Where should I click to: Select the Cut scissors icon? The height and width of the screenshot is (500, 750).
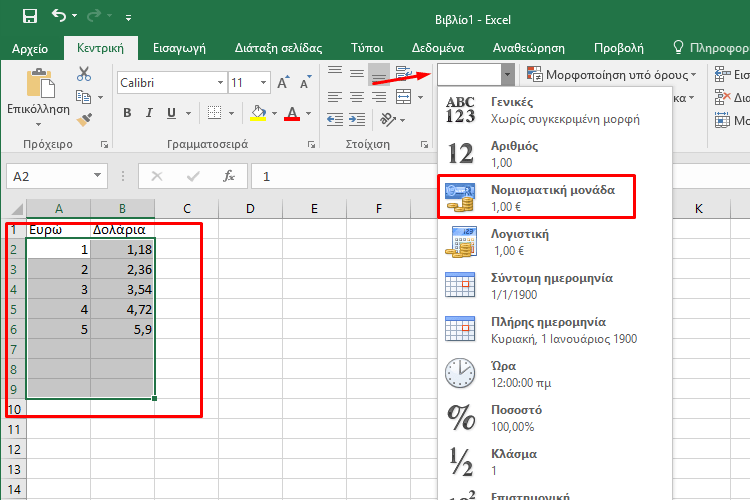point(84,73)
